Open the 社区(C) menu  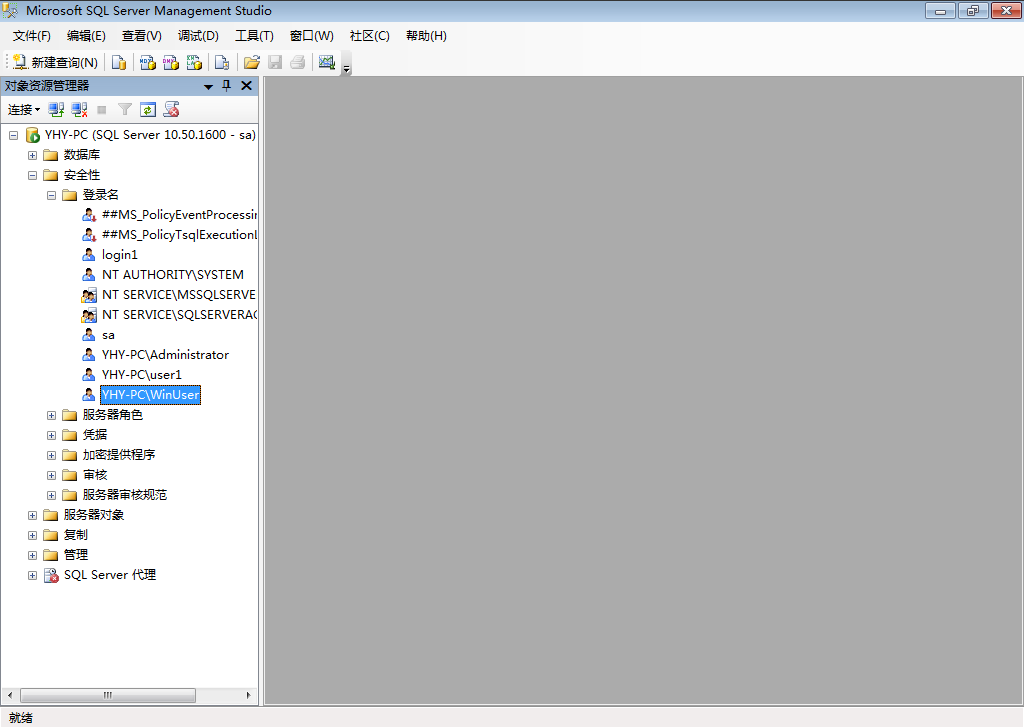[370, 36]
